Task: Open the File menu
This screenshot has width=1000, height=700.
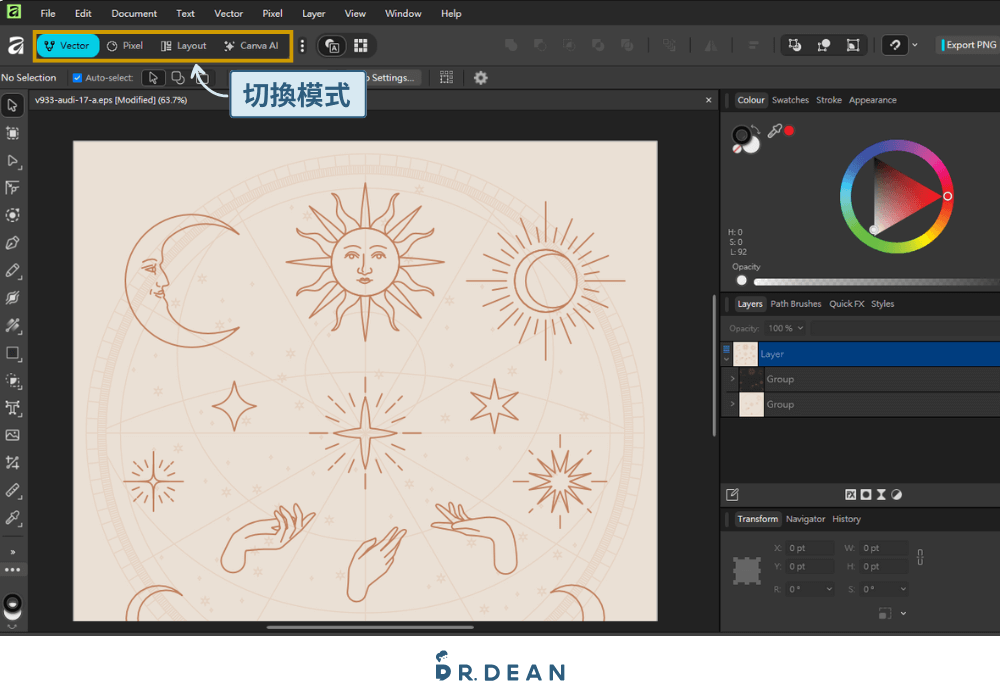Action: (48, 13)
